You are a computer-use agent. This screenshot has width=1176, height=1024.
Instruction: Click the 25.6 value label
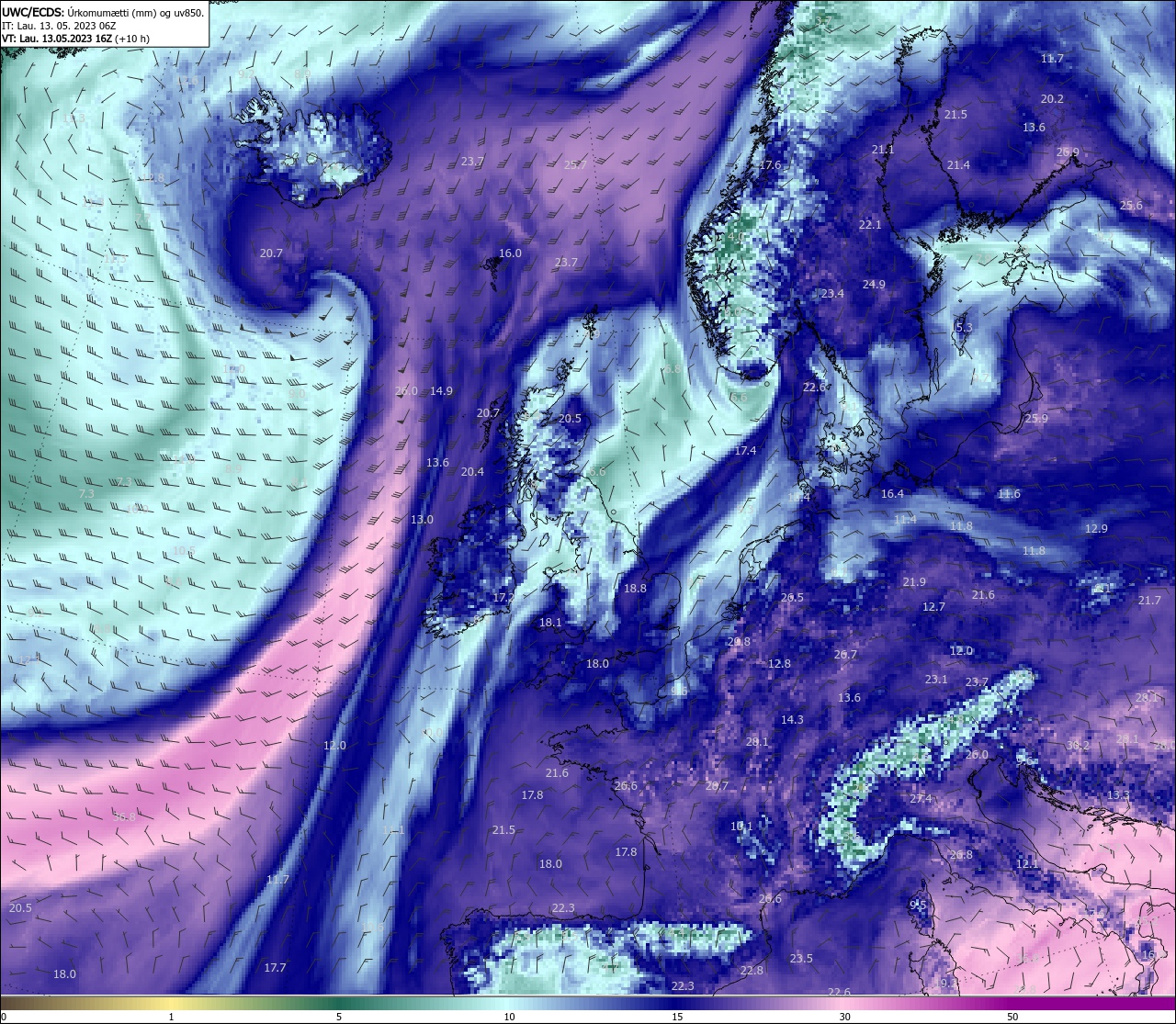click(x=1131, y=206)
